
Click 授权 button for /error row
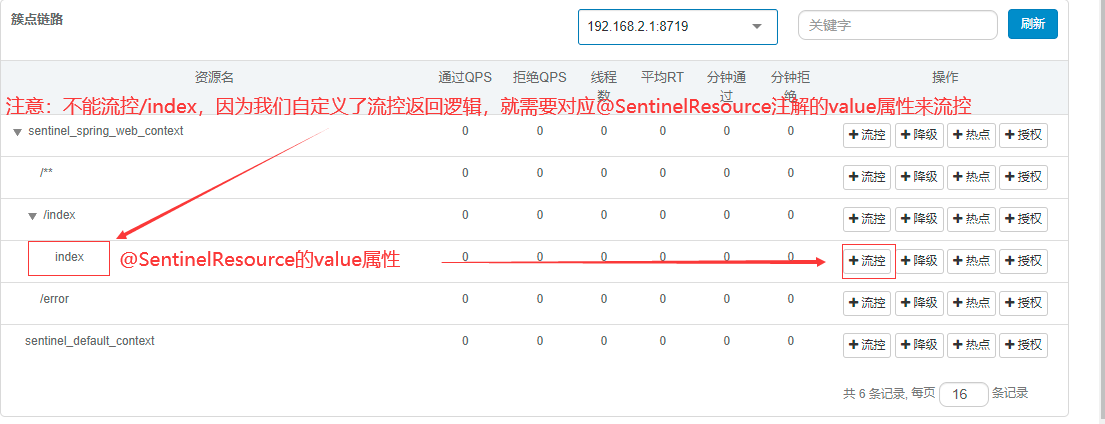coord(1023,303)
